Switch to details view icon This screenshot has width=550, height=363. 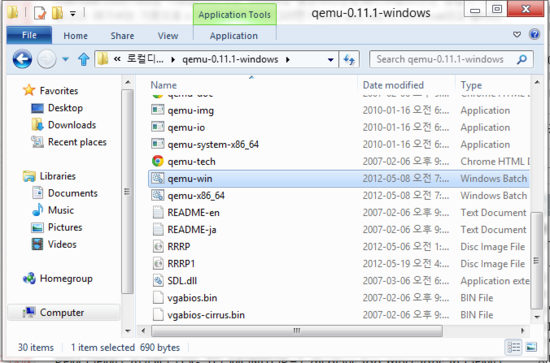pos(514,347)
